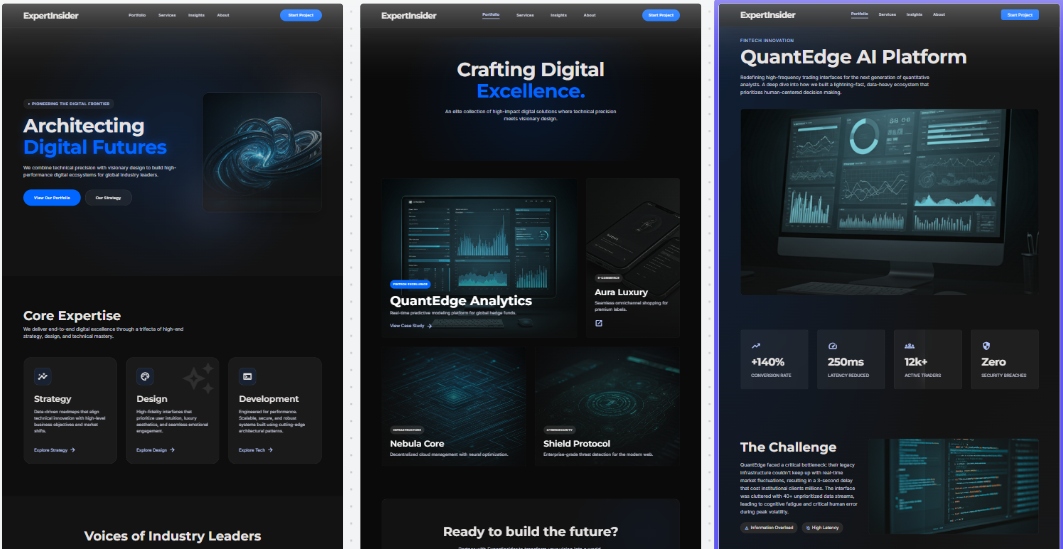The width and height of the screenshot is (1063, 549).
Task: Open Insights in the middle page navbar
Action: 559,15
